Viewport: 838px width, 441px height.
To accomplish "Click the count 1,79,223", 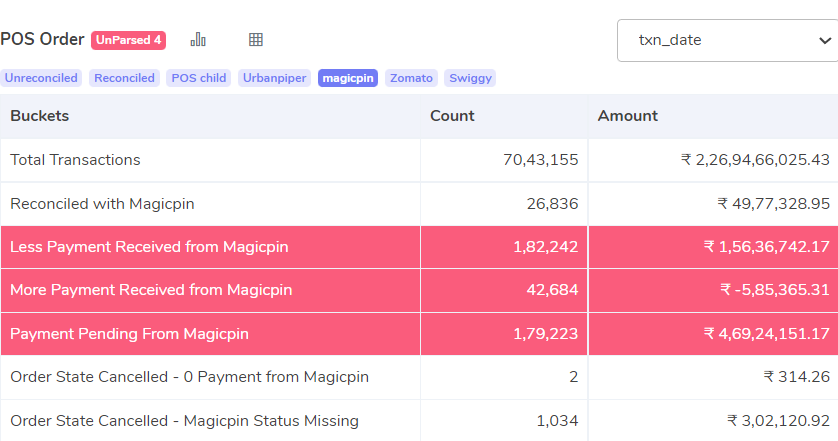I will [545, 334].
